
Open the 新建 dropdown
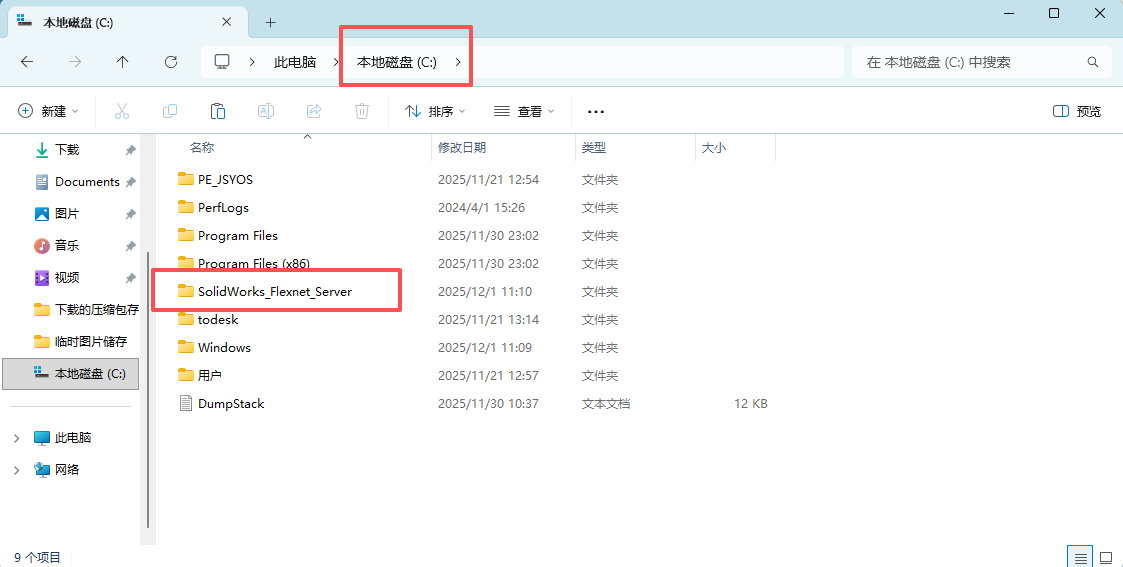click(x=48, y=111)
